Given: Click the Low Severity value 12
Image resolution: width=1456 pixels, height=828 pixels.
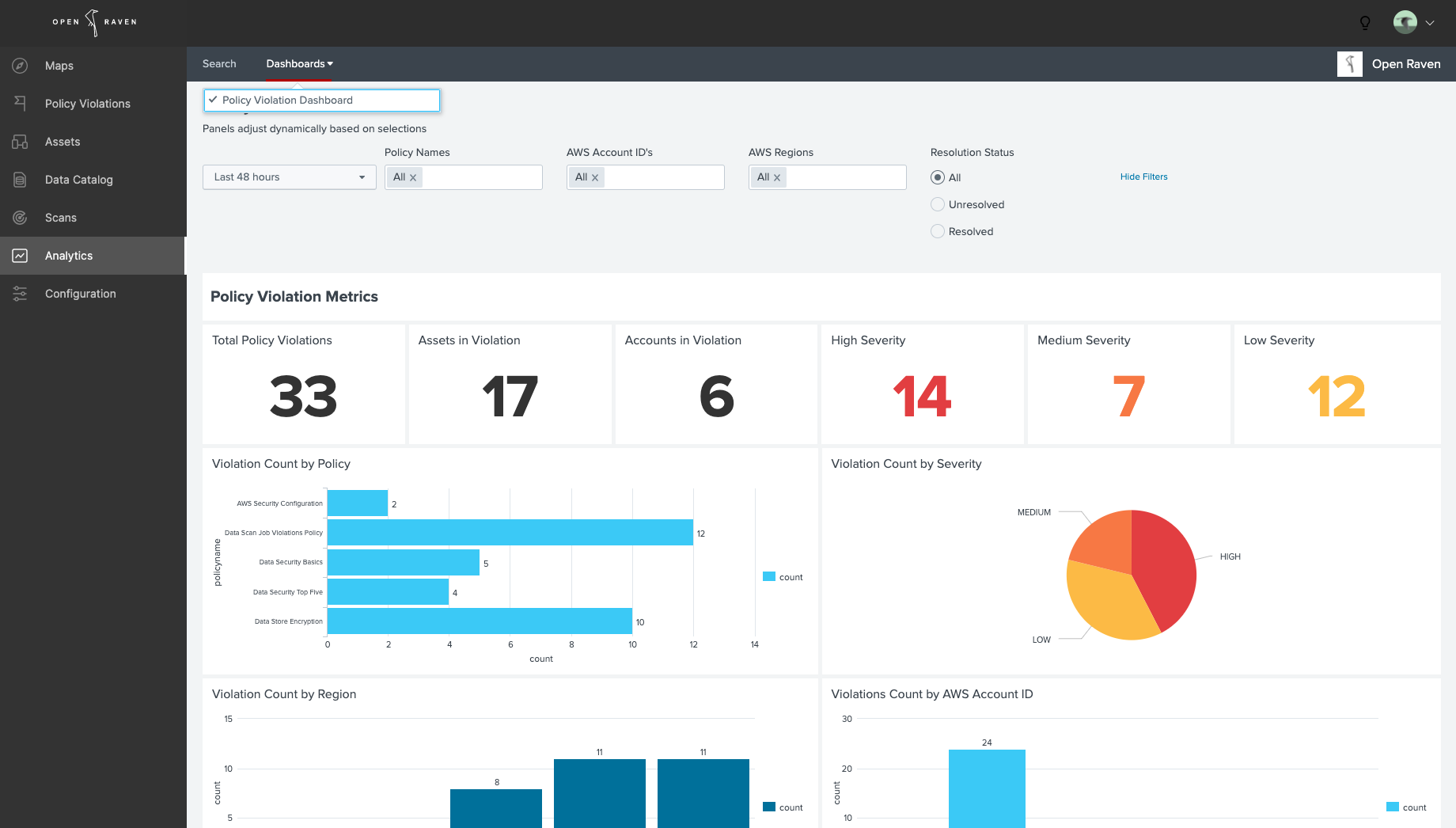Looking at the screenshot, I should point(1337,397).
